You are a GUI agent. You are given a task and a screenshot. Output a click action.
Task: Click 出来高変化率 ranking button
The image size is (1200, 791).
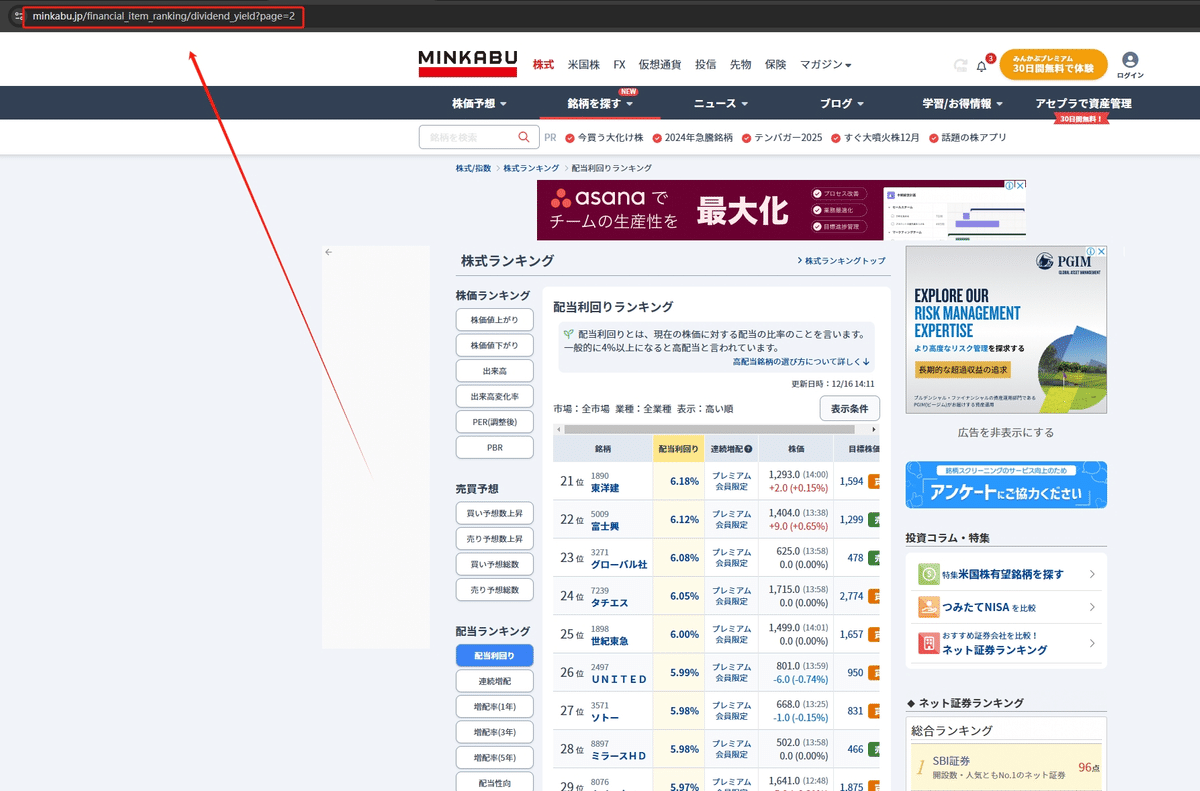(x=494, y=396)
